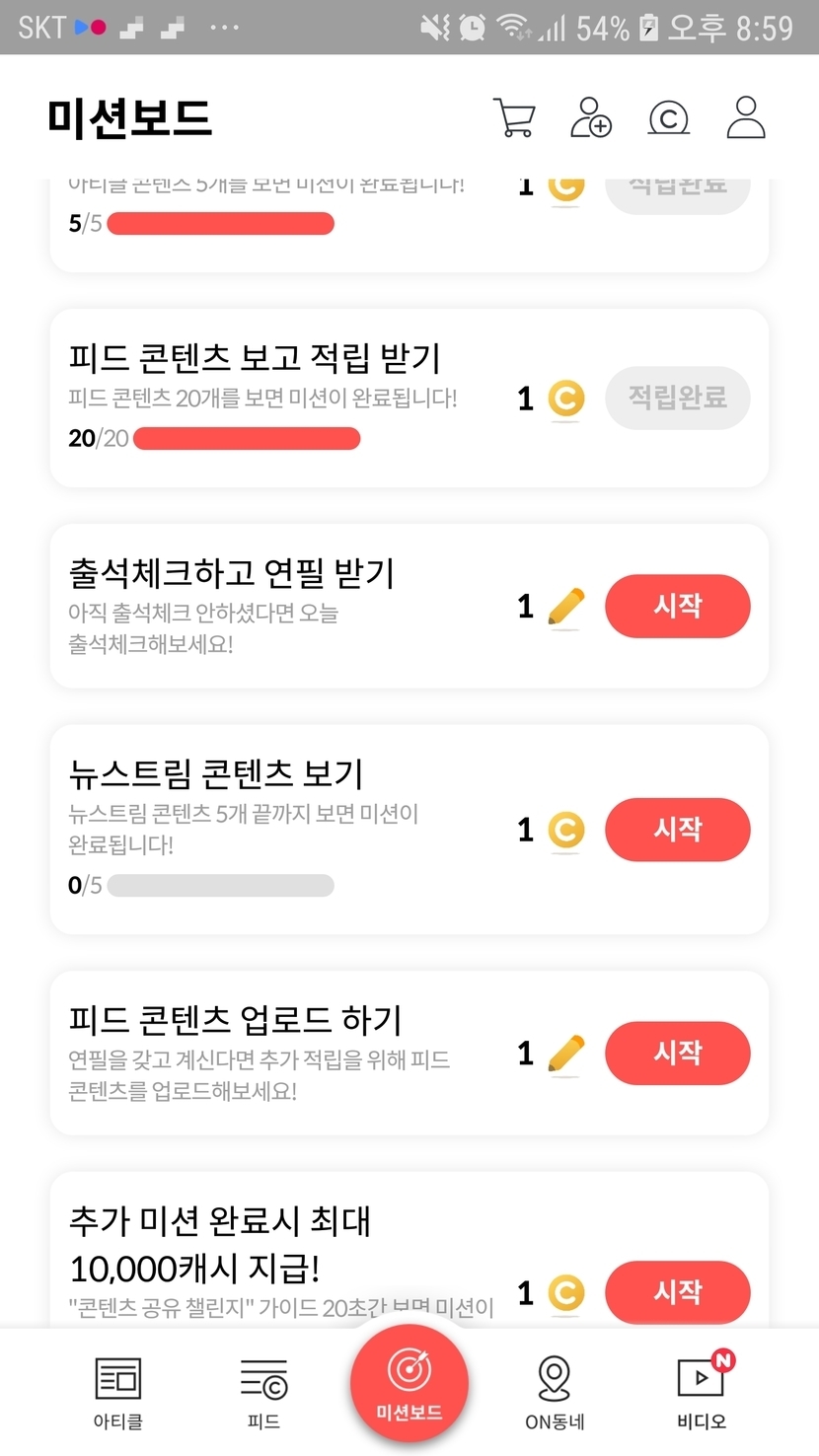The image size is (819, 1456).
Task: Tap the add friend icon
Action: (x=591, y=118)
